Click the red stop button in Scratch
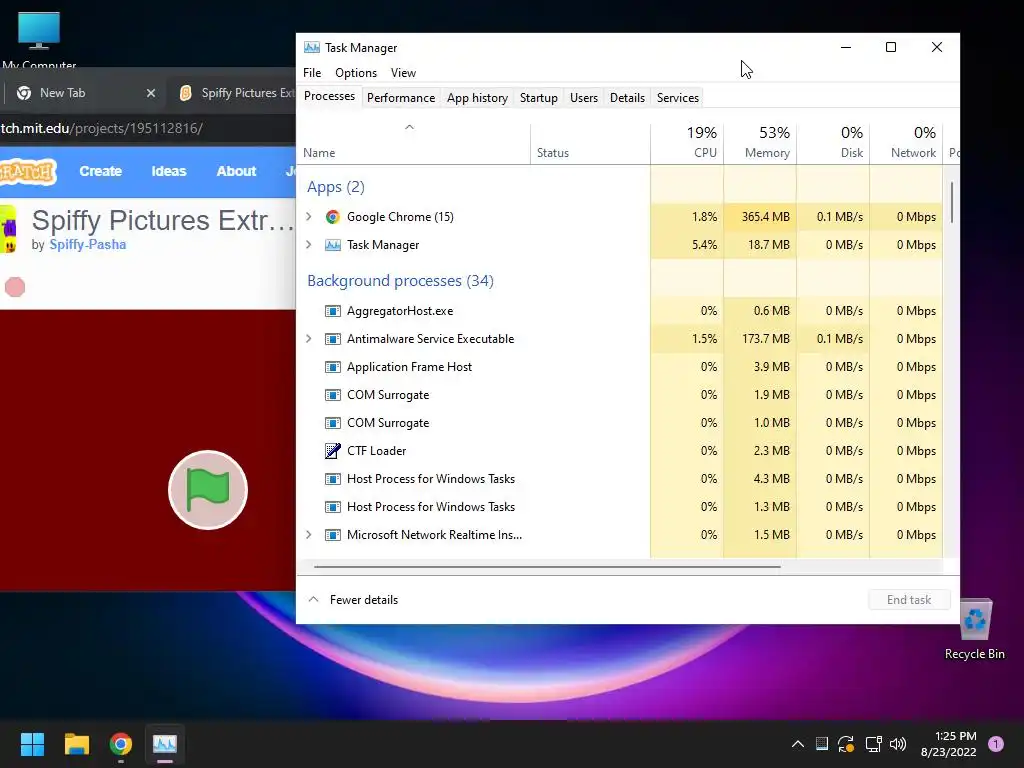1024x768 pixels. pyautogui.click(x=15, y=287)
